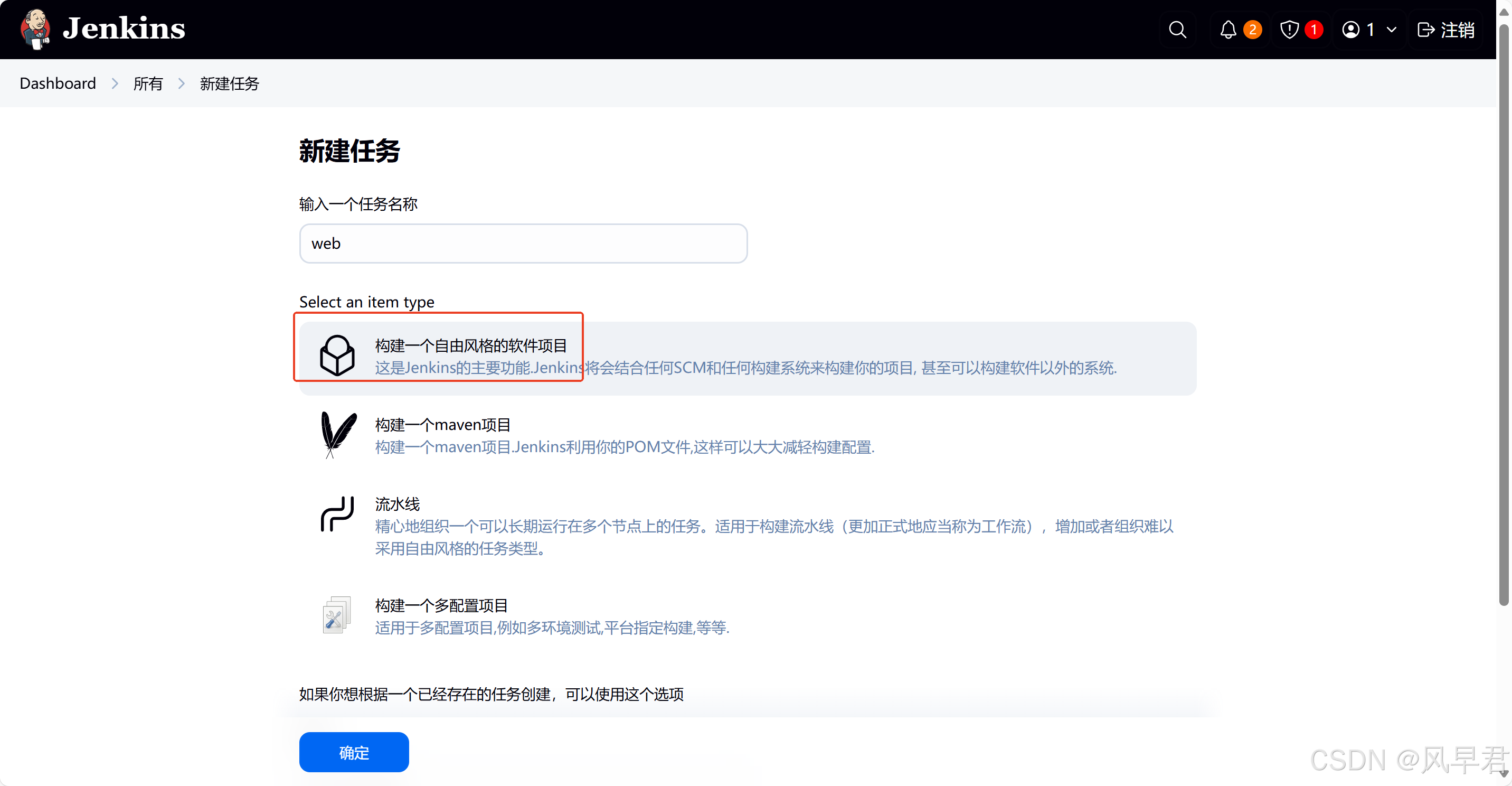Focus the task name input field
1512x786 pixels.
pos(523,243)
